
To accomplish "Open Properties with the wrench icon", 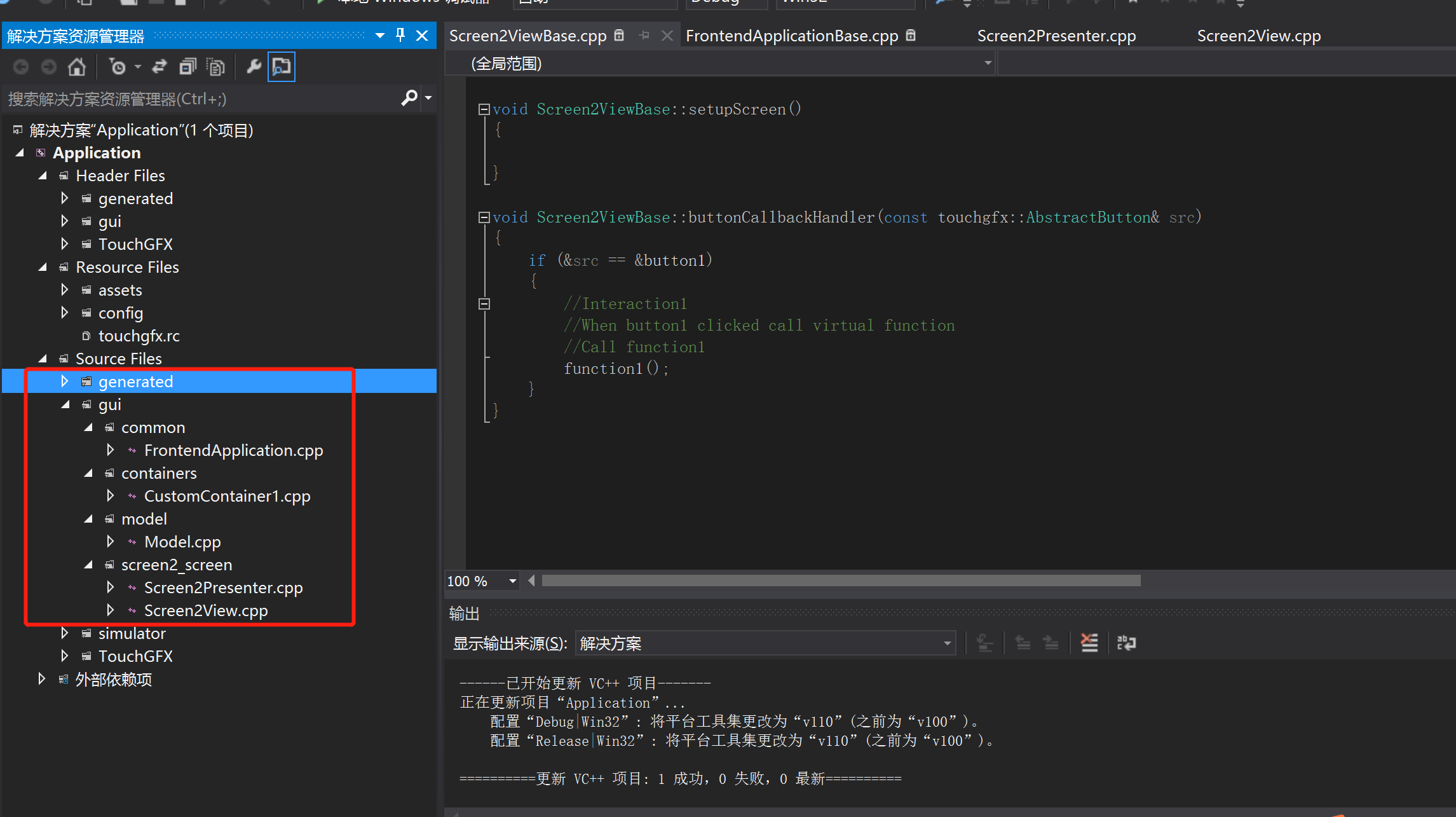I will coord(254,67).
